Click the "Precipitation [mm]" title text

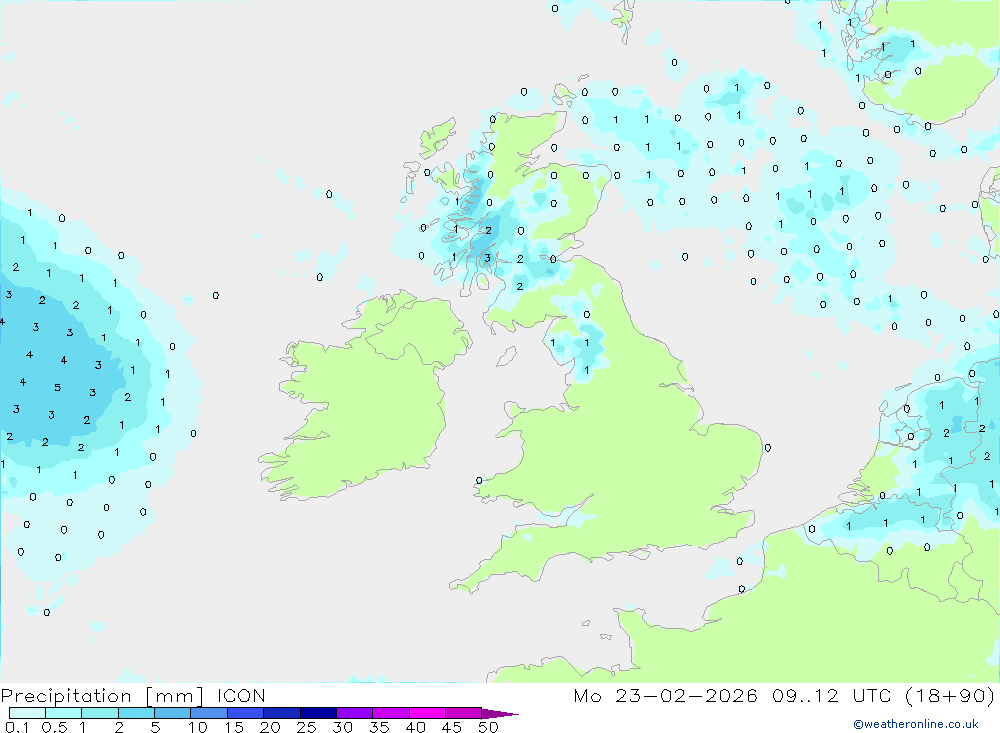click(102, 696)
